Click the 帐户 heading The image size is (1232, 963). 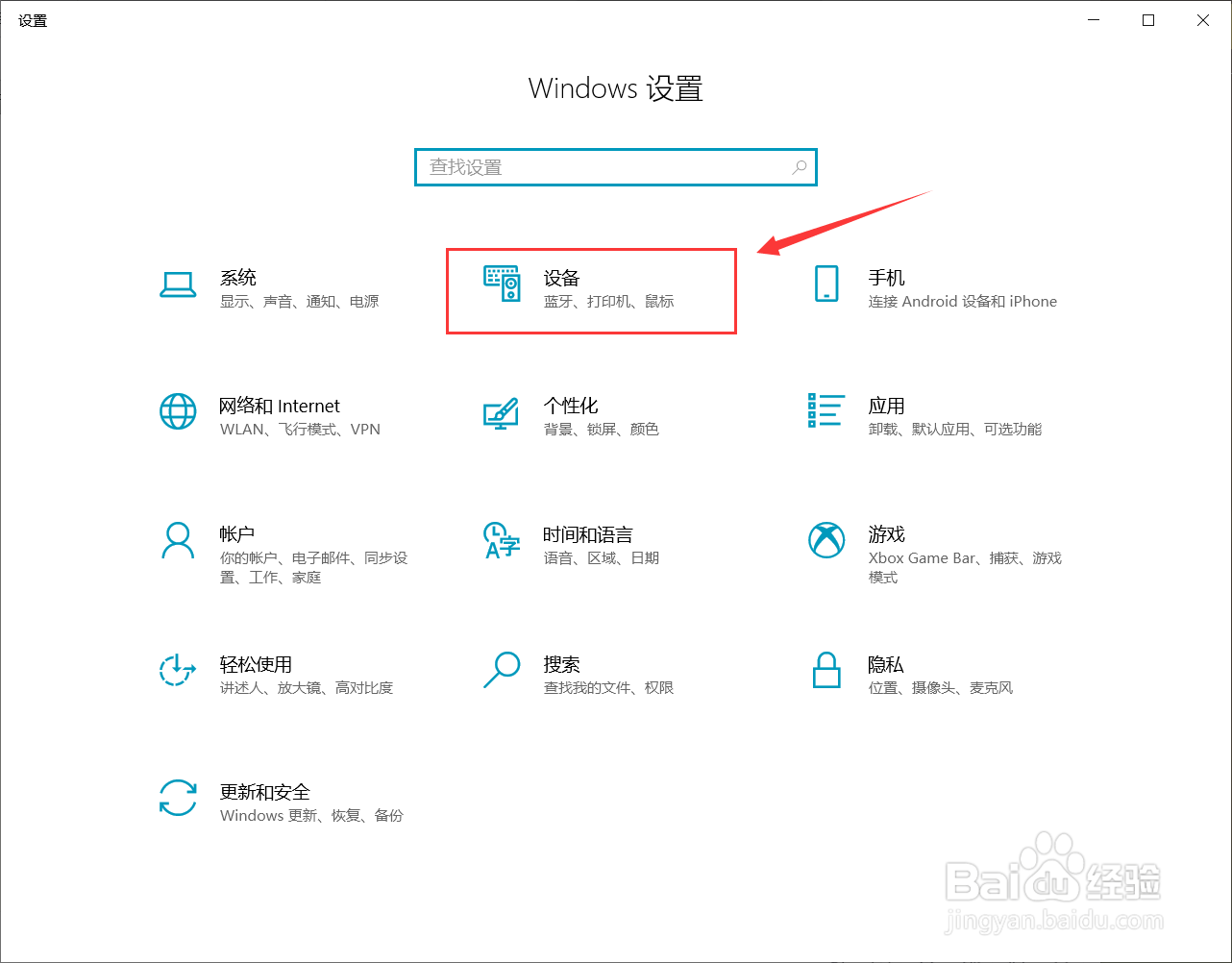point(237,533)
